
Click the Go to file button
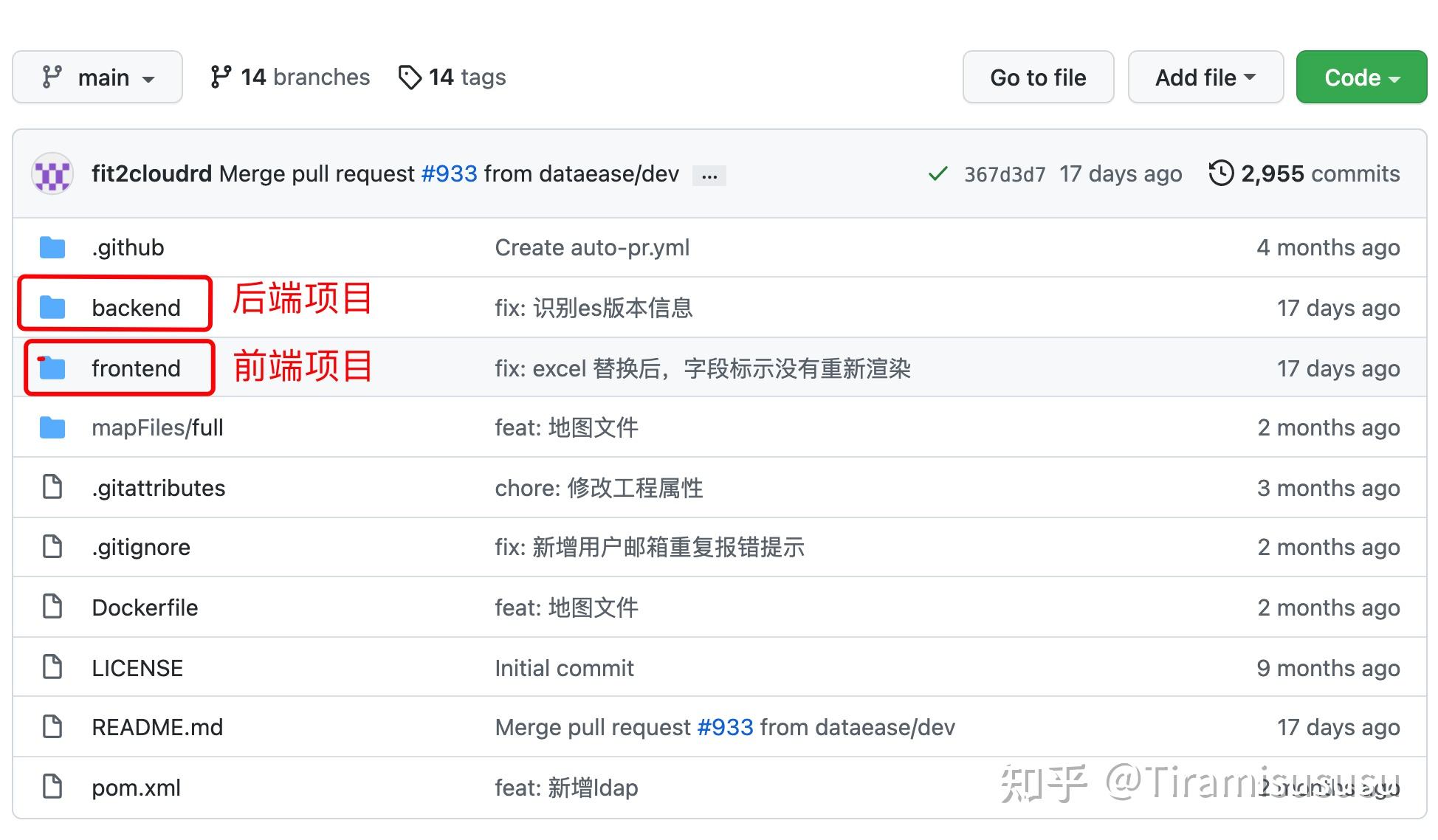coord(1038,76)
